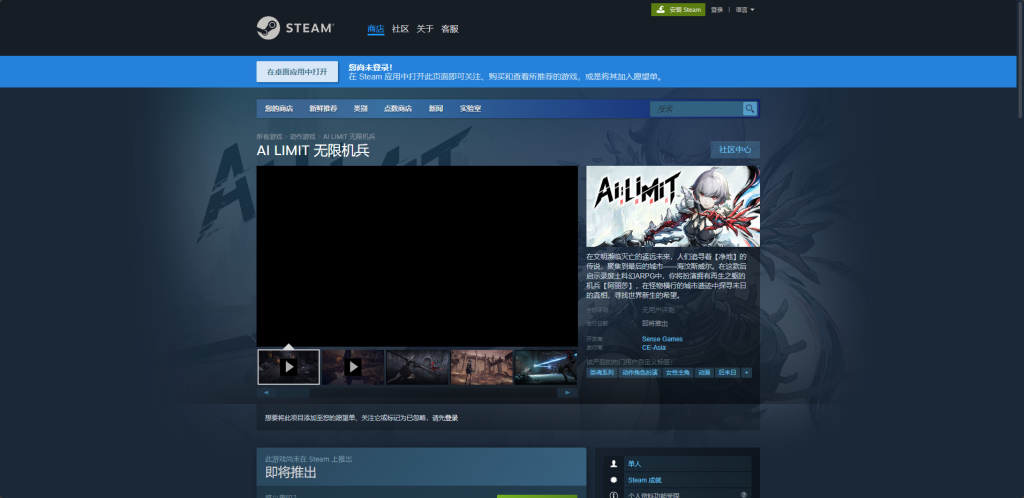Open the CE-Asia publisher link

point(654,347)
